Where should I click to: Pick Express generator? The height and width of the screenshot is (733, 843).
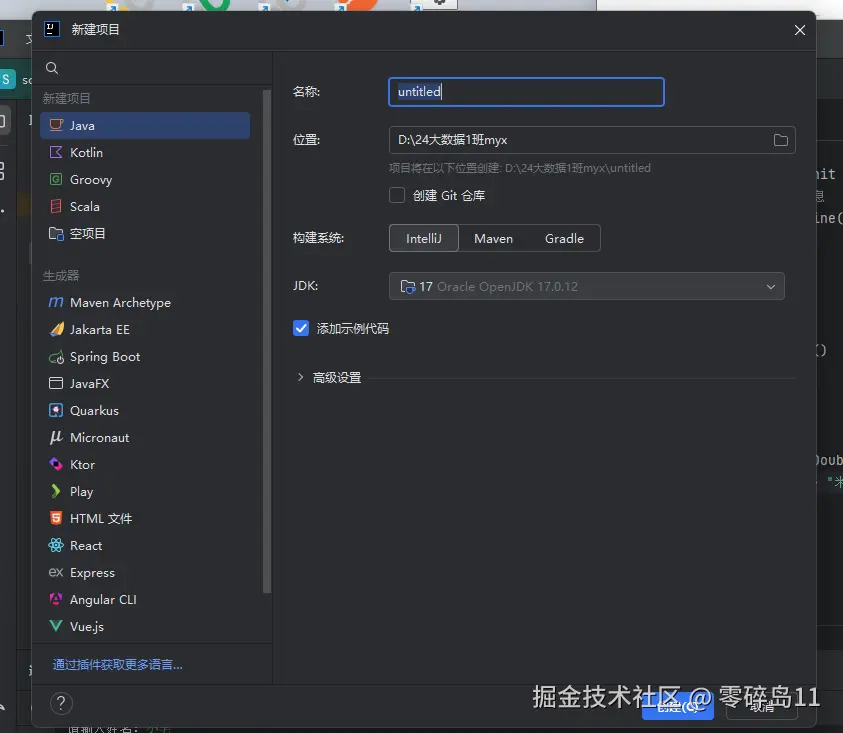point(145,573)
